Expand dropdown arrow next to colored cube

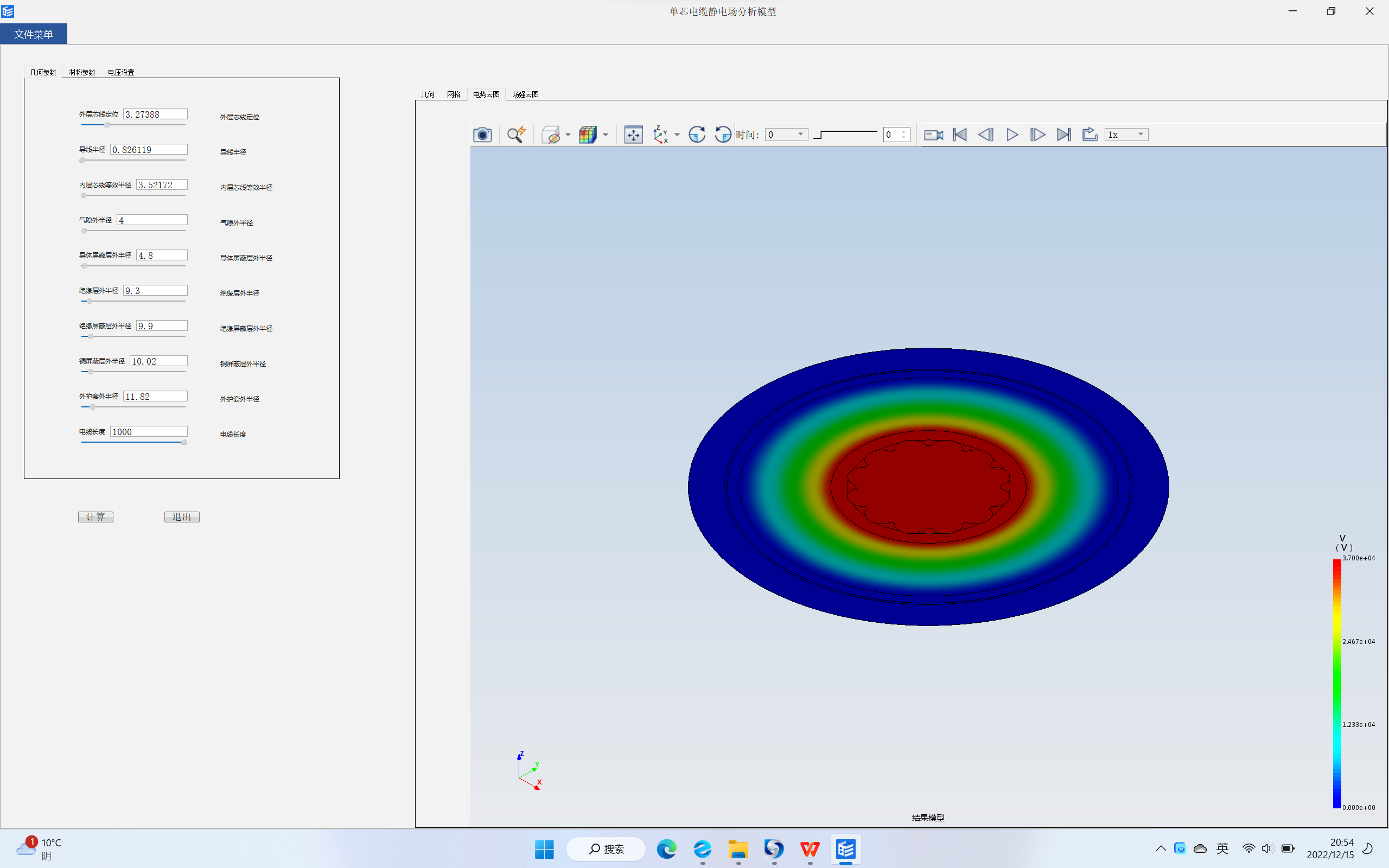point(605,135)
